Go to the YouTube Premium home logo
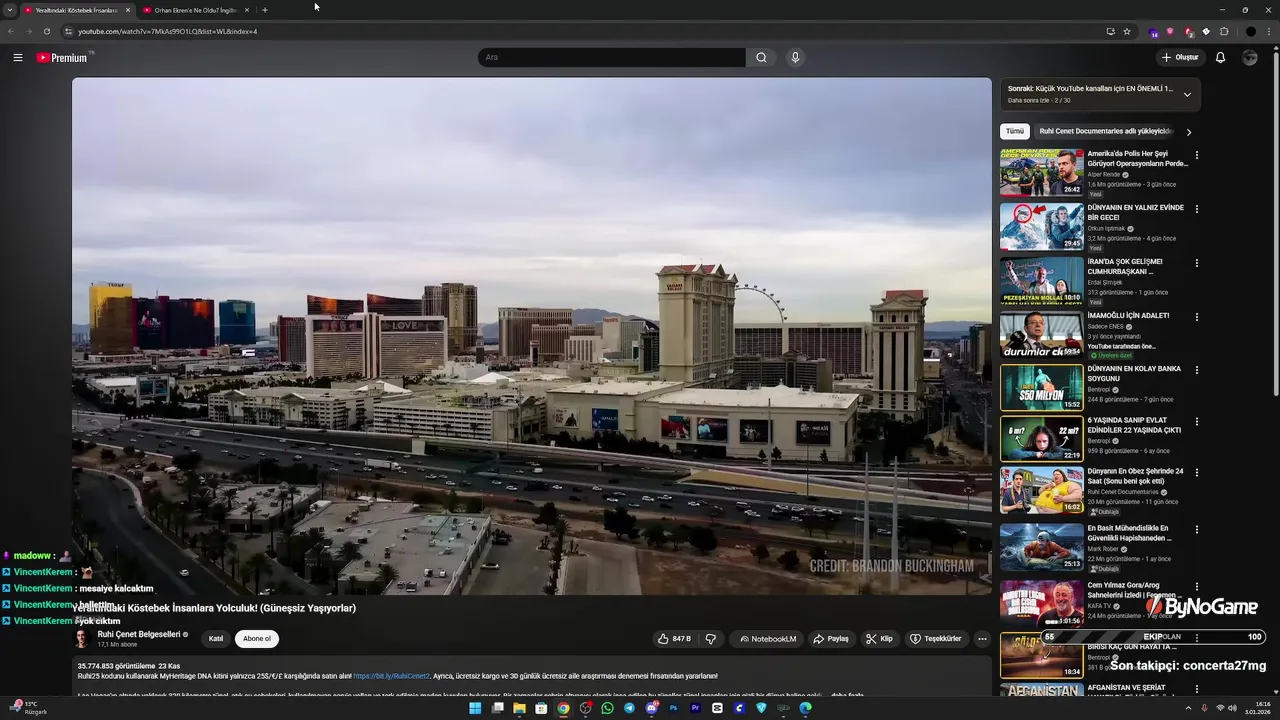This screenshot has width=1280, height=720. coord(63,58)
